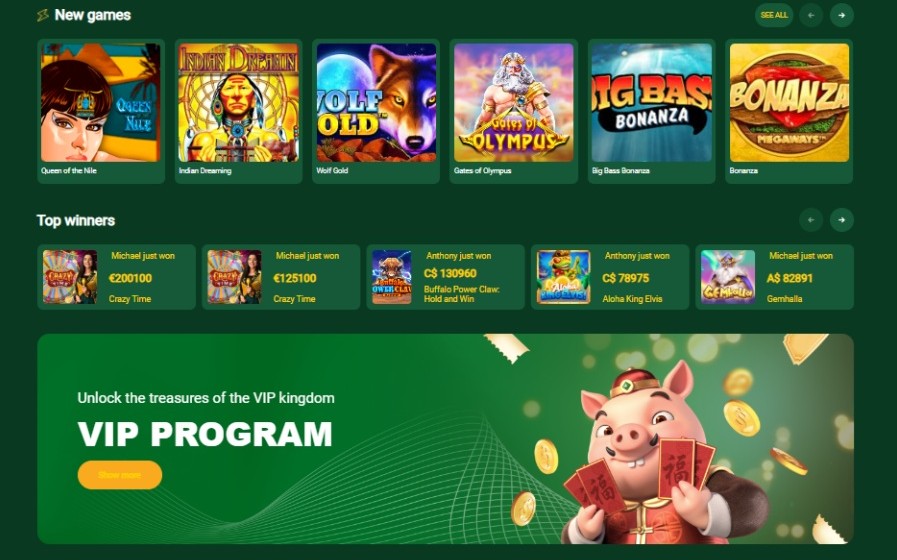The height and width of the screenshot is (560, 897).
Task: Open Crazy Time icon for €200100 win
Action: [x=70, y=277]
